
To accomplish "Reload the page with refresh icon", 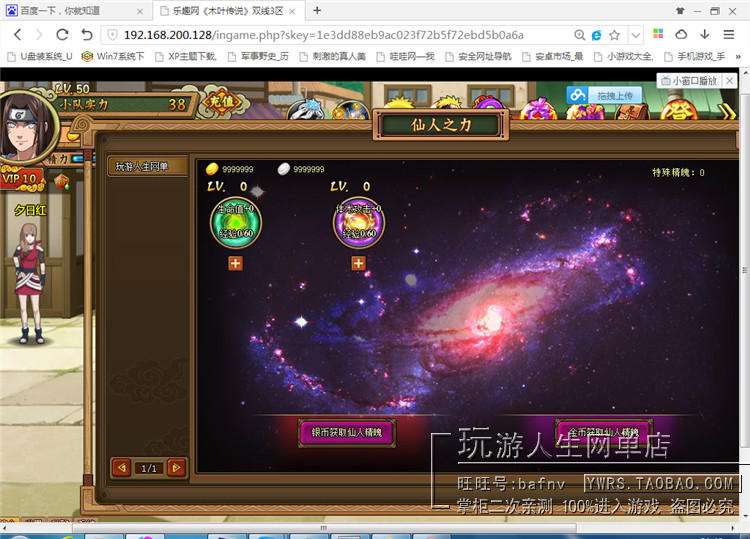I will point(62,34).
